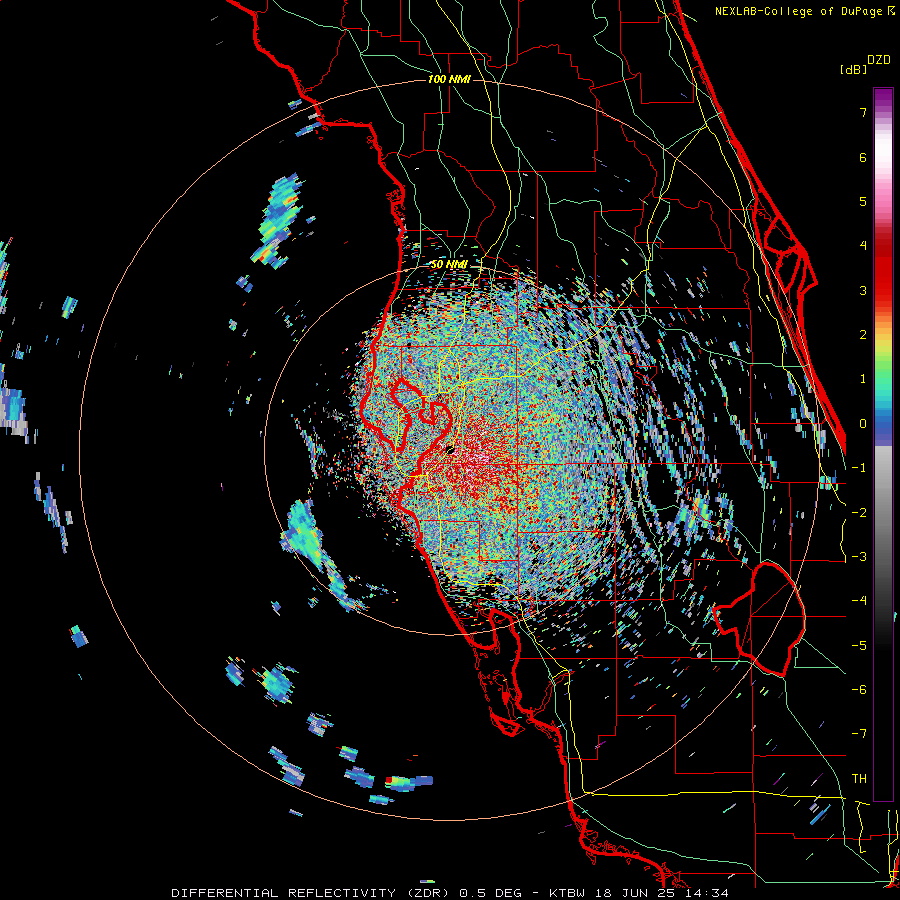The width and height of the screenshot is (900, 900).
Task: Click the DIFFERENTIAL REFLECTIVITY (ZDR) caption
Action: (x=311, y=893)
